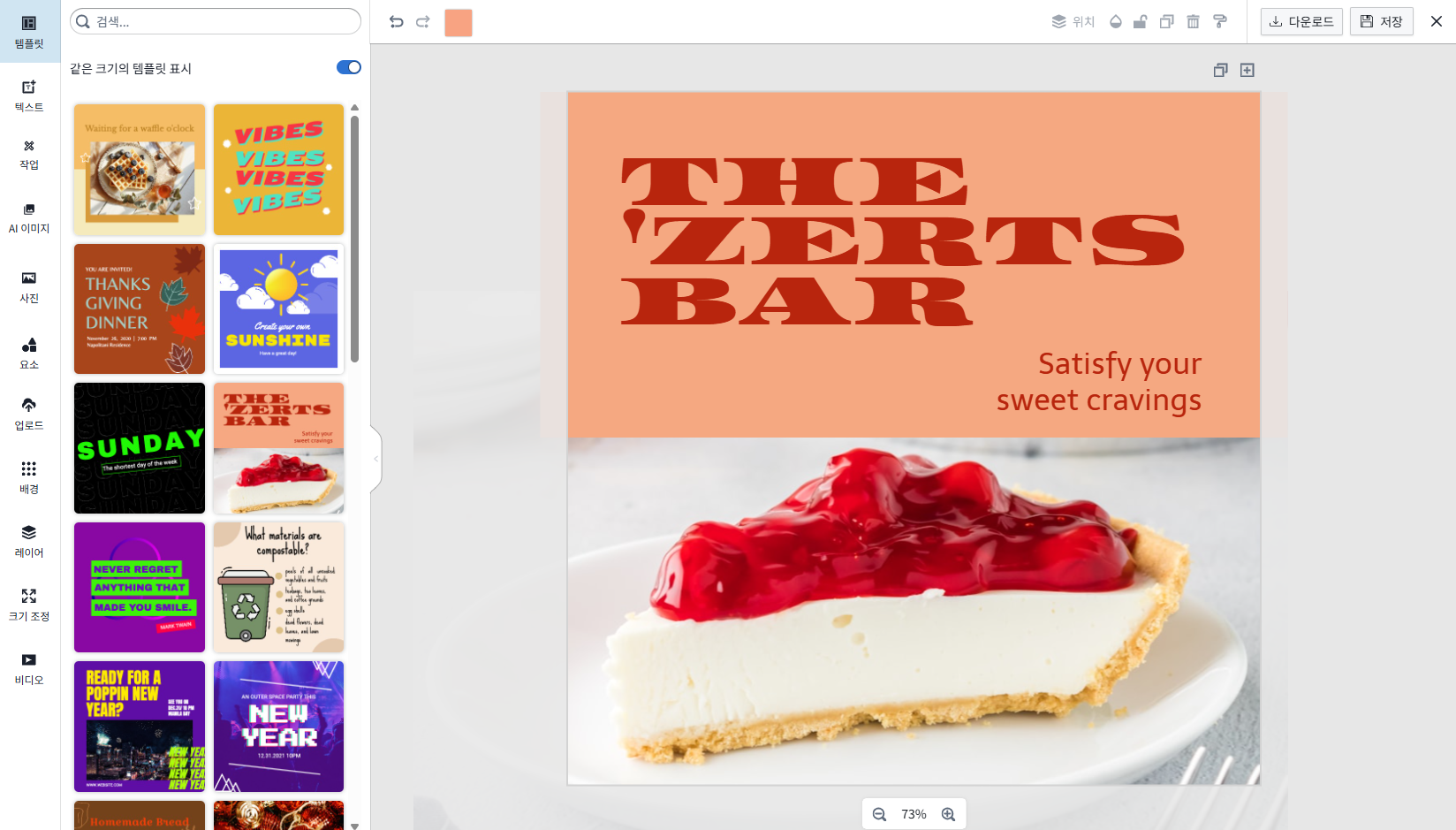The width and height of the screenshot is (1456, 830).
Task: Open the salmon background color swatch
Action: [459, 23]
